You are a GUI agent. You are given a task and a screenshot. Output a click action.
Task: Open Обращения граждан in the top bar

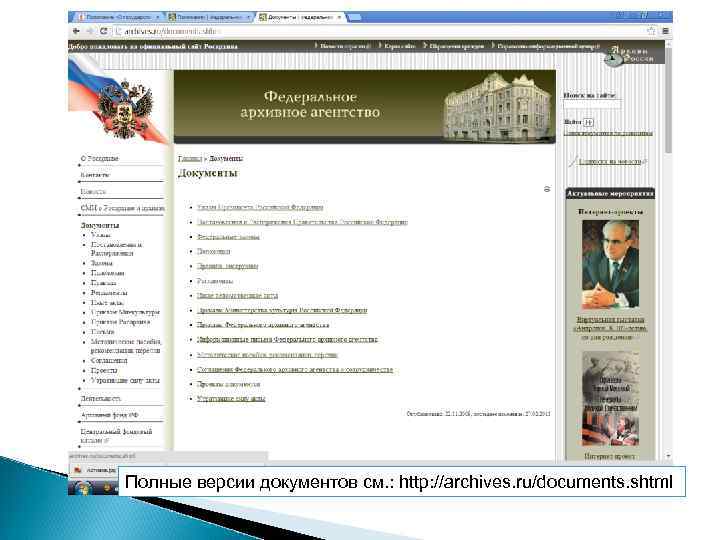[456, 46]
